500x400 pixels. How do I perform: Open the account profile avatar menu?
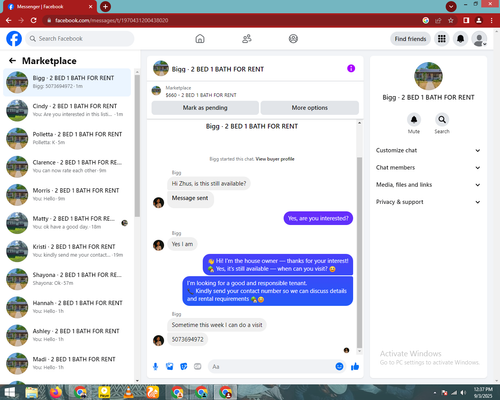pos(479,39)
